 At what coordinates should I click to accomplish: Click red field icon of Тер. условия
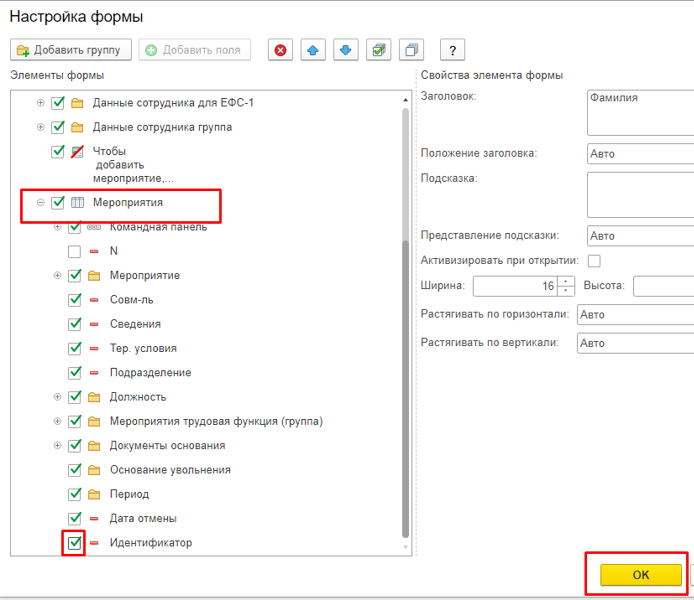point(94,349)
